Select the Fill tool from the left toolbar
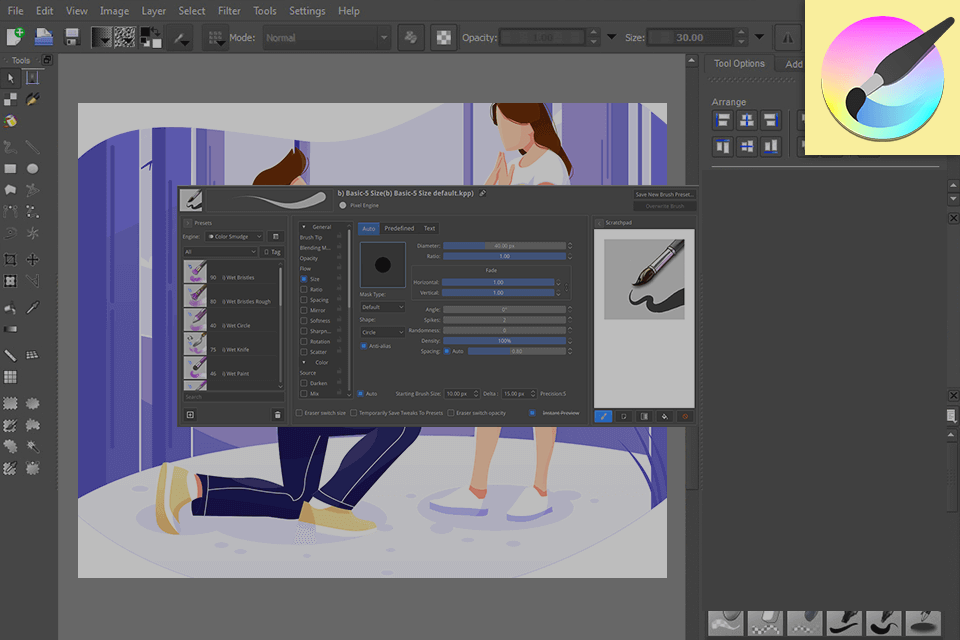960x640 pixels. [x=12, y=308]
